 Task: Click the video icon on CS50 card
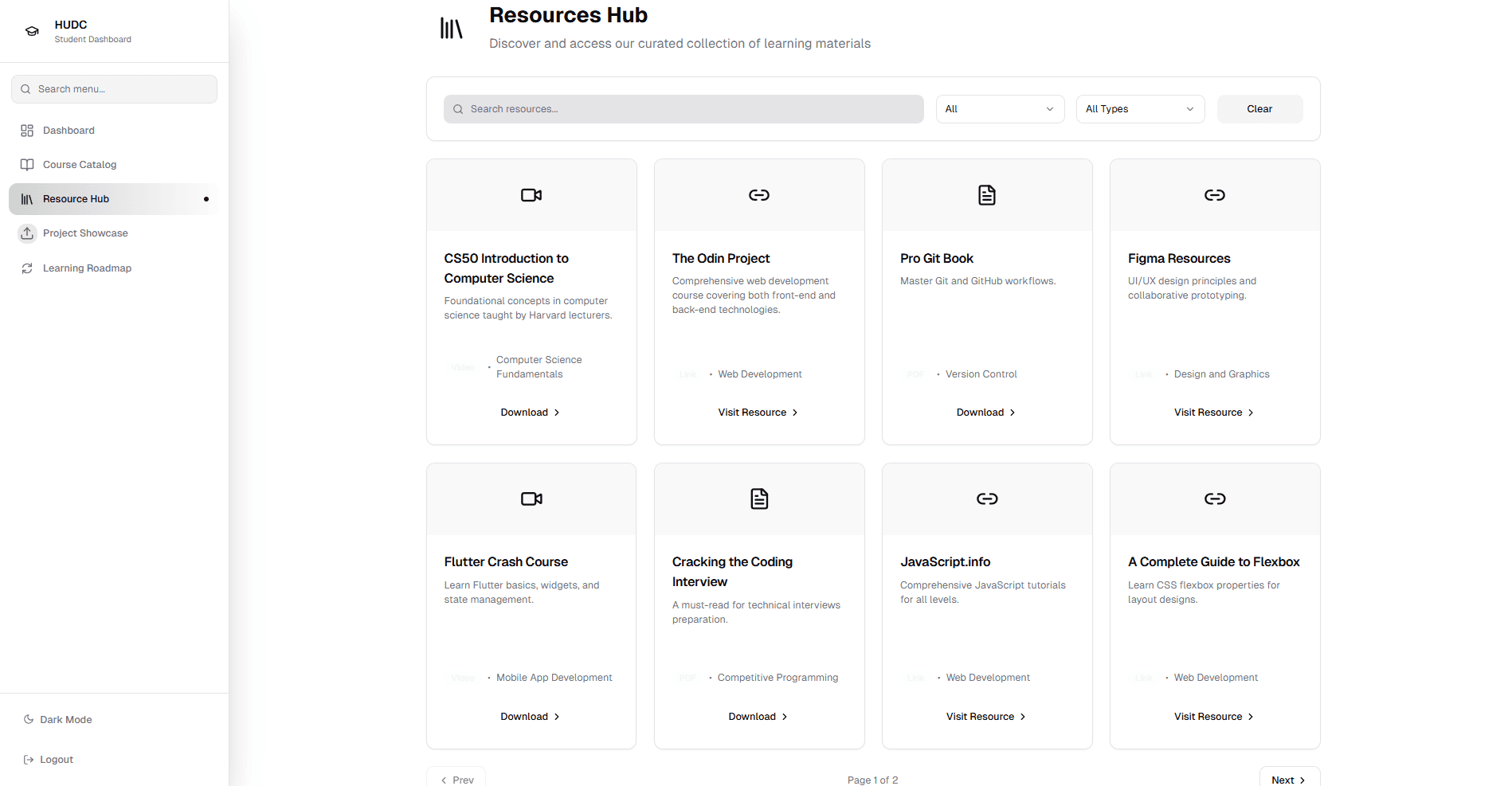(531, 195)
